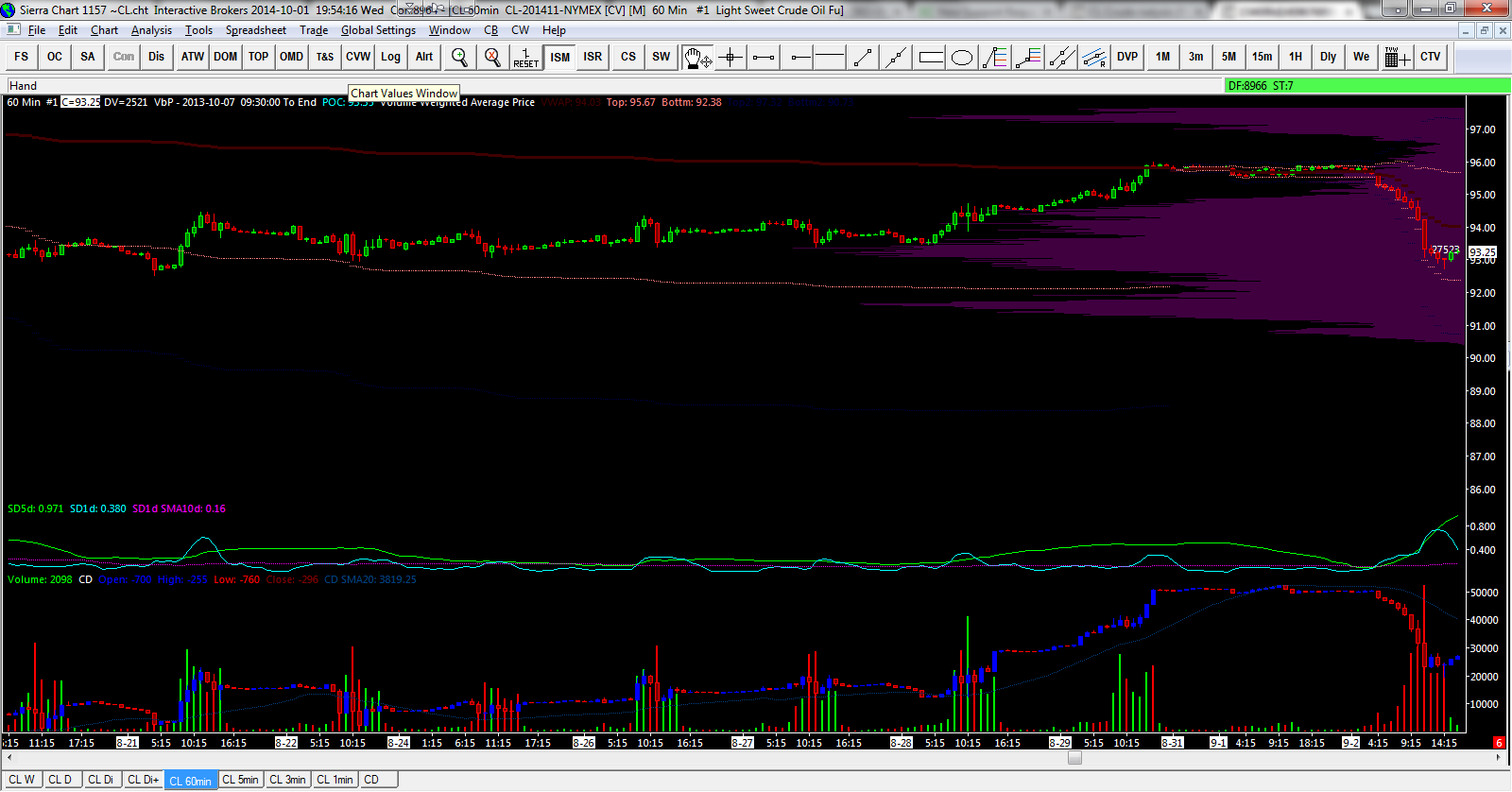Toggle the TOP toolbar button

(x=259, y=57)
